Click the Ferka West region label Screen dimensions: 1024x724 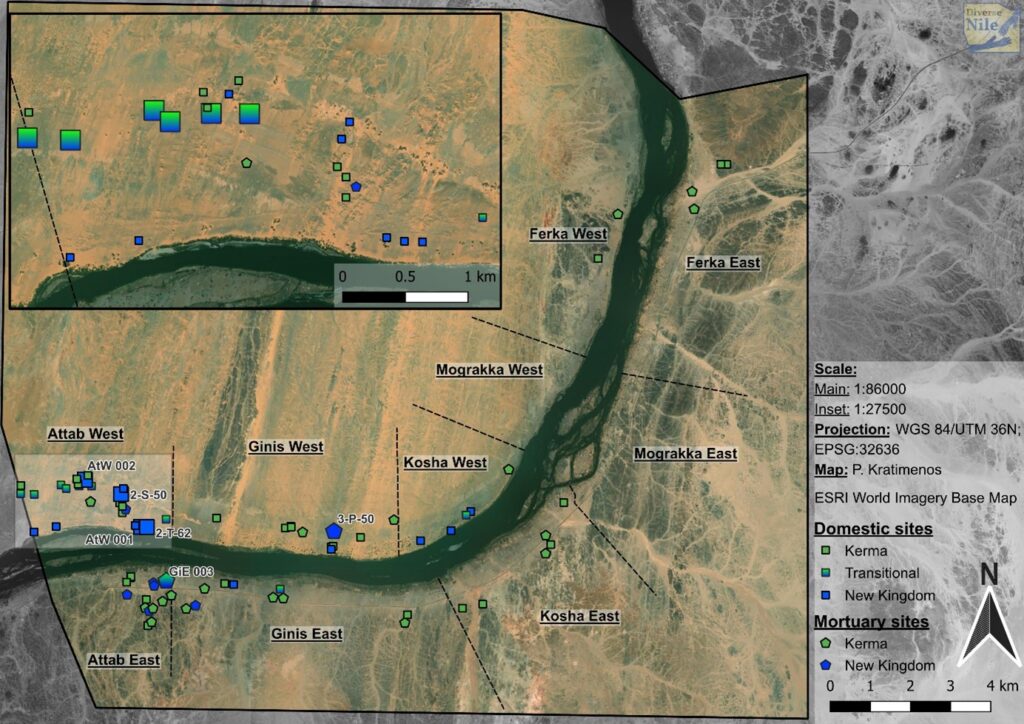click(568, 233)
